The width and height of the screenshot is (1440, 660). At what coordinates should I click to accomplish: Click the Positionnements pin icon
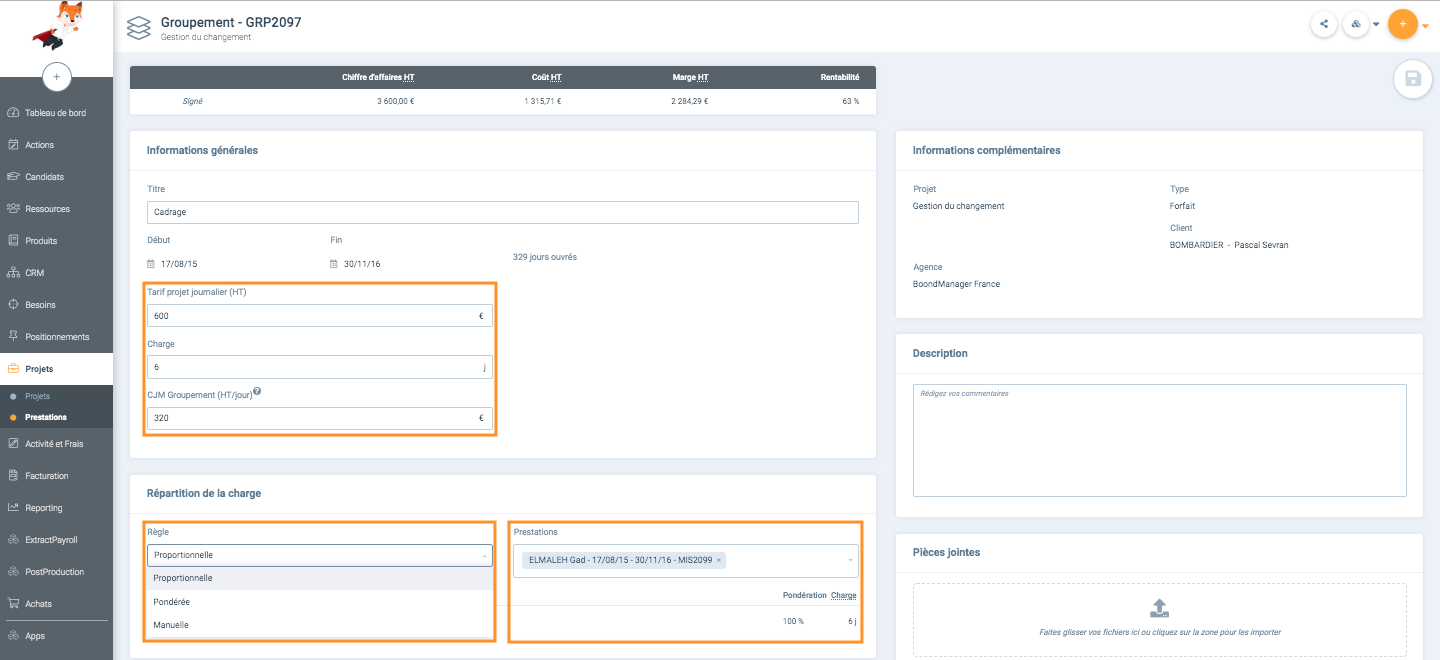click(13, 337)
